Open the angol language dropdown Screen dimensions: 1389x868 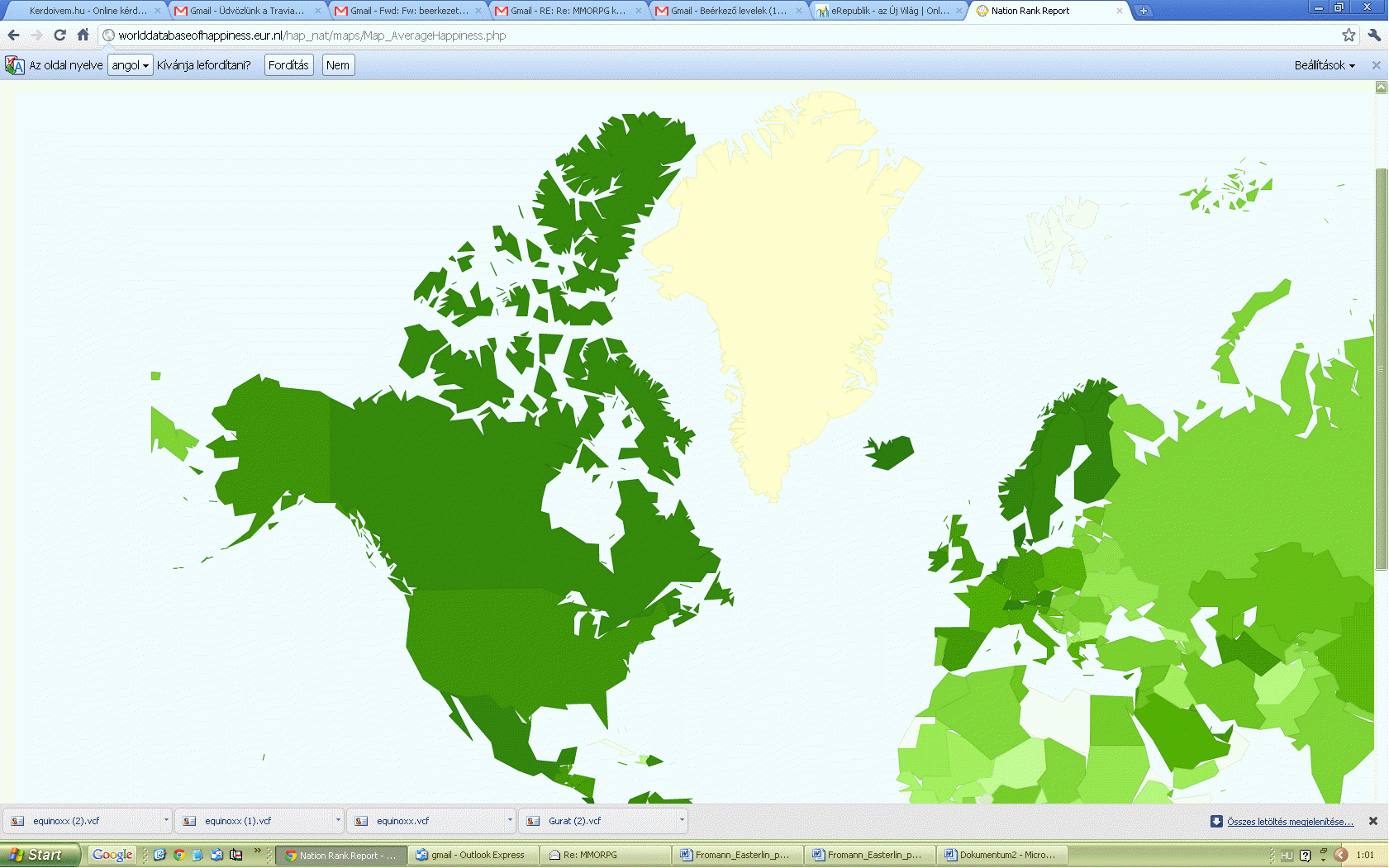pyautogui.click(x=130, y=65)
